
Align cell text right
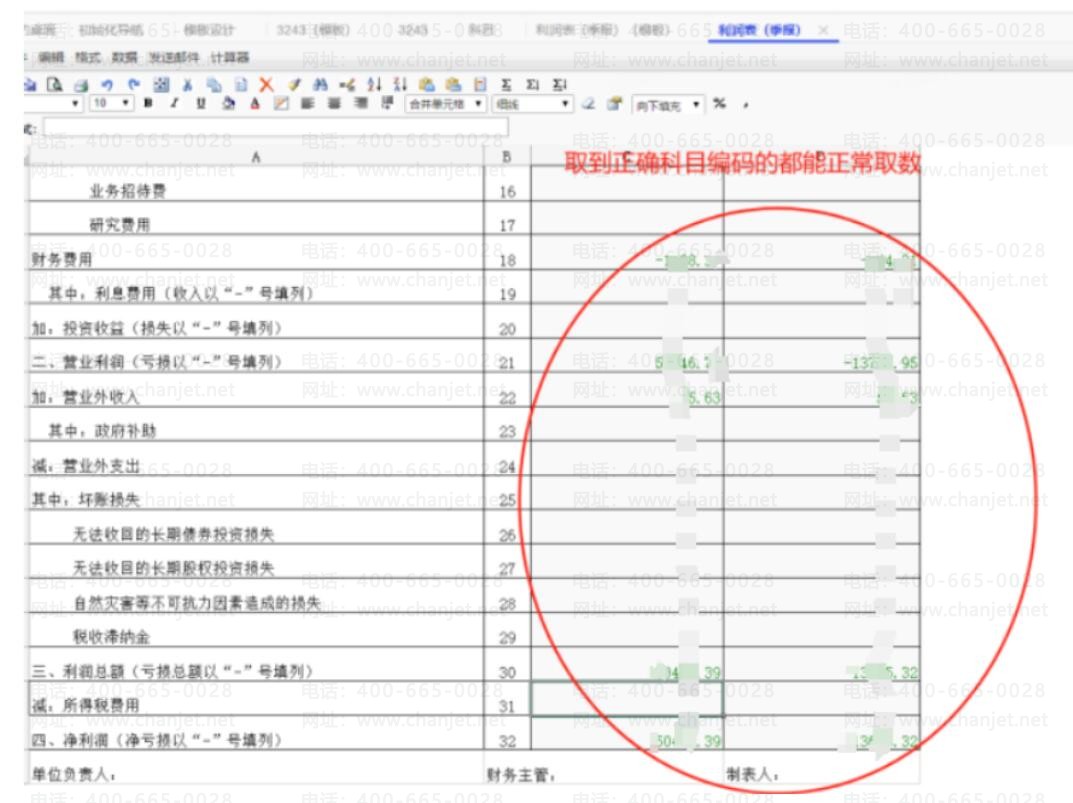tap(361, 103)
